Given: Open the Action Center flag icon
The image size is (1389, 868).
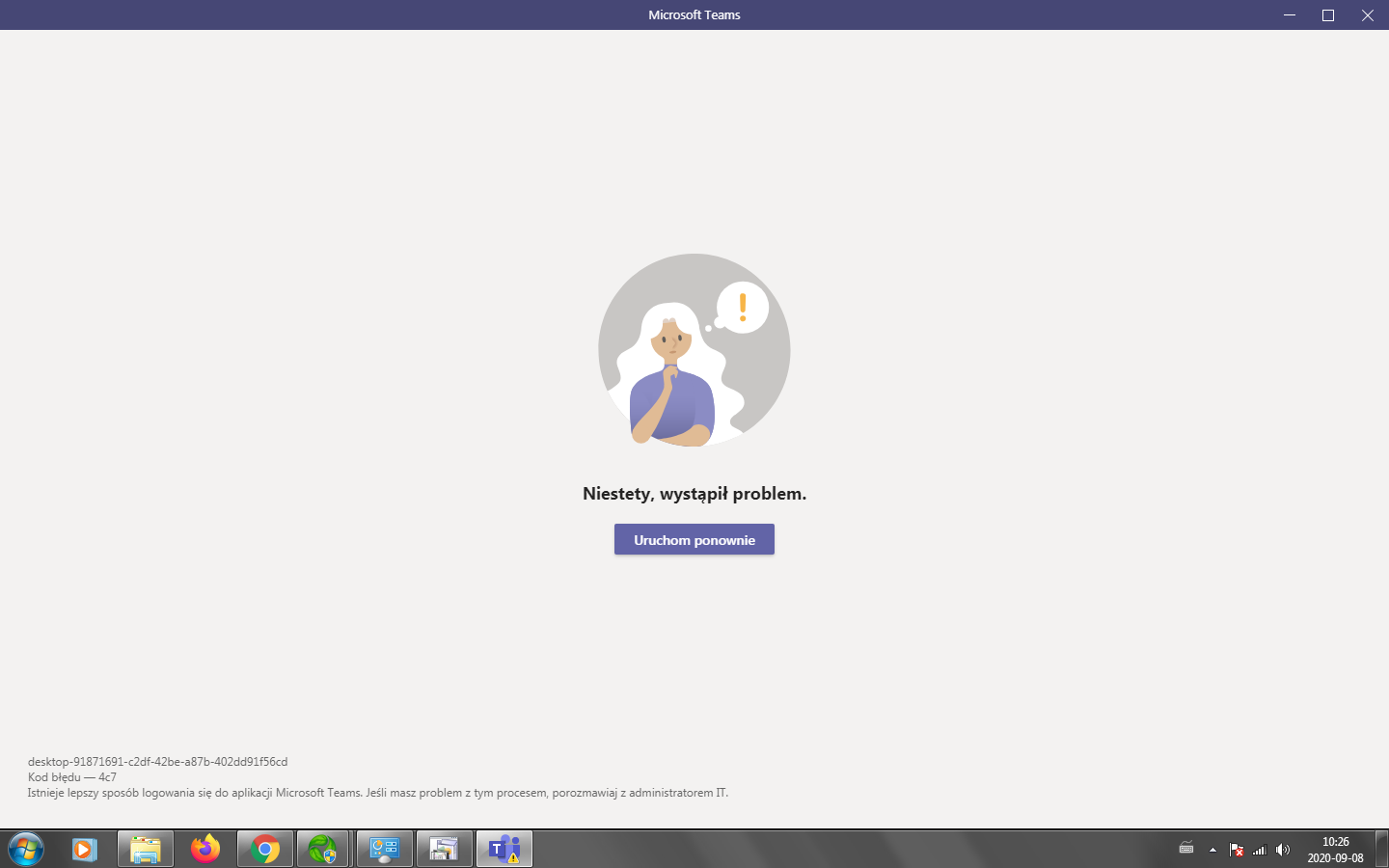Looking at the screenshot, I should [x=1236, y=850].
